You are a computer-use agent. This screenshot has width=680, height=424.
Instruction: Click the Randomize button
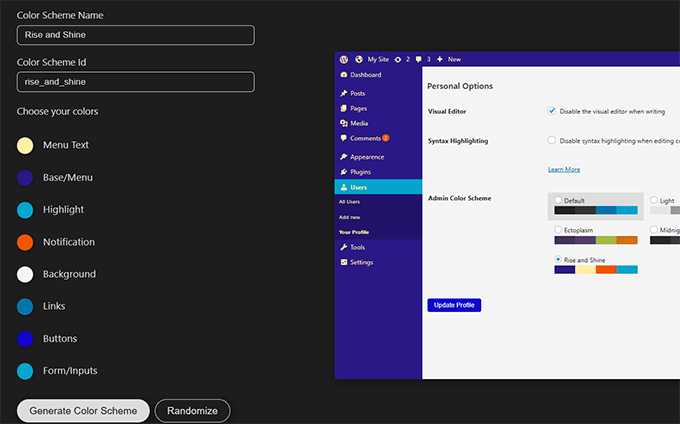click(x=193, y=411)
